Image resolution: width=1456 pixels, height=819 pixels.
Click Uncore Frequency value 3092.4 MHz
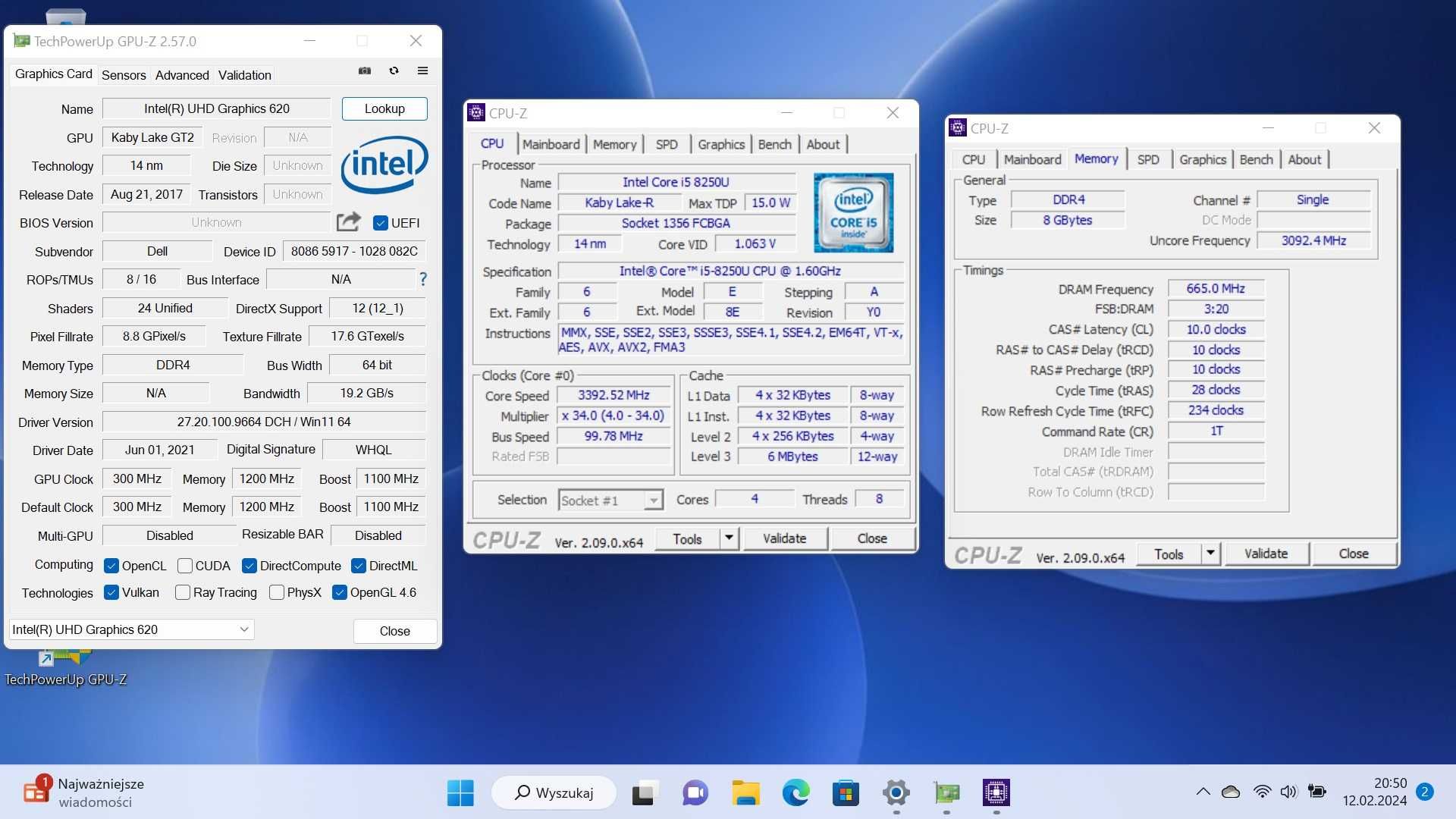point(1313,240)
